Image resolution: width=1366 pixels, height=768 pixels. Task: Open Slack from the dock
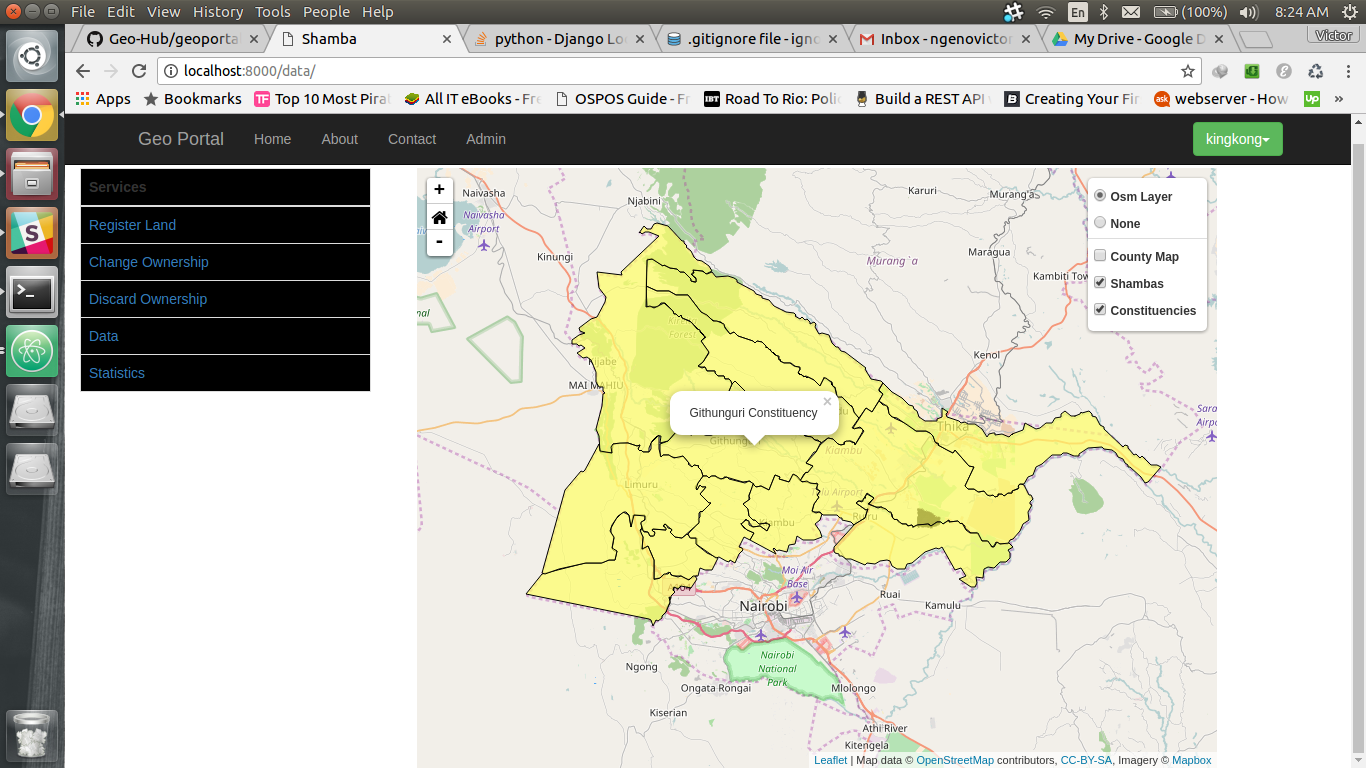[x=32, y=233]
